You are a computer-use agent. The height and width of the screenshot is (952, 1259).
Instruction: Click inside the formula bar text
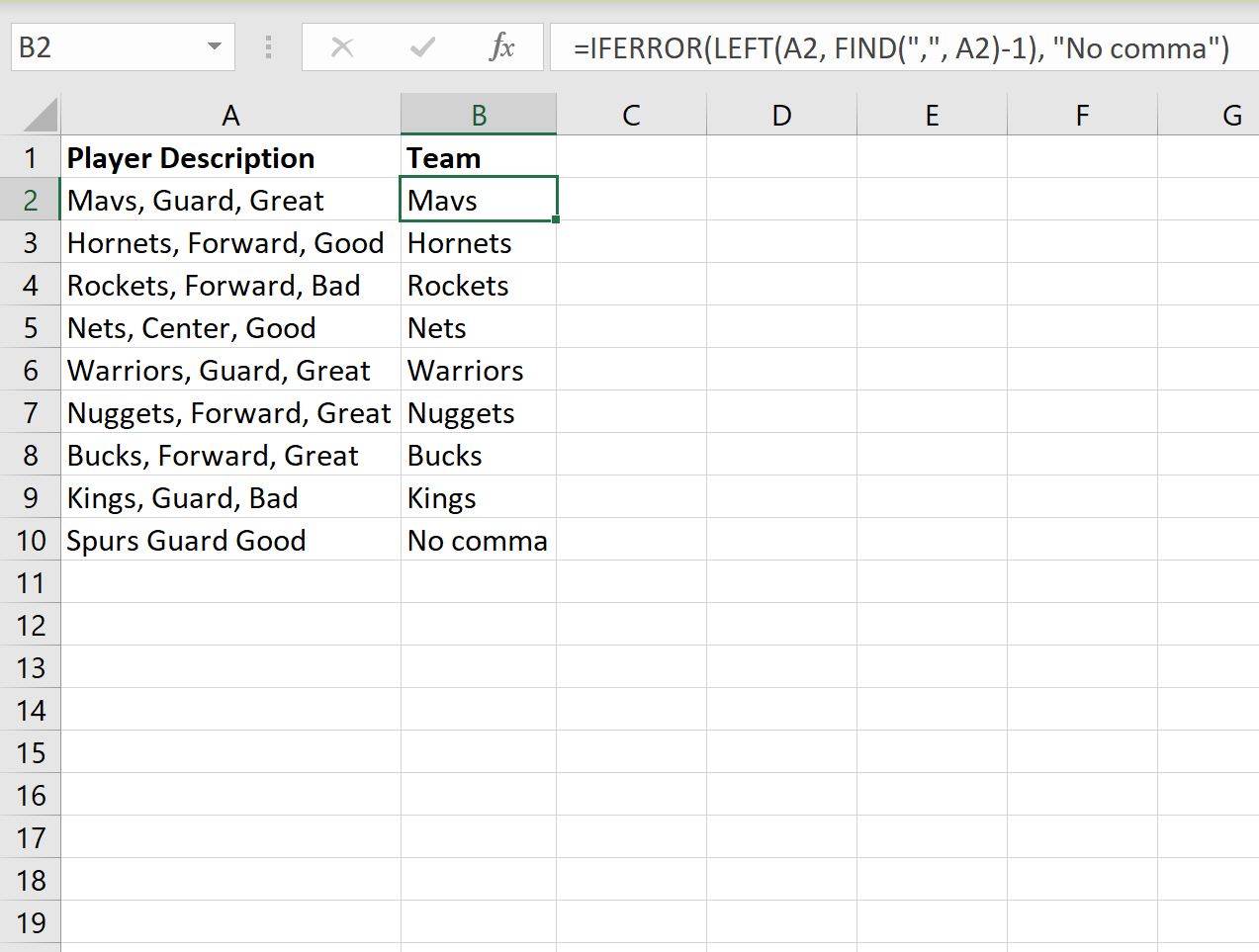[901, 47]
